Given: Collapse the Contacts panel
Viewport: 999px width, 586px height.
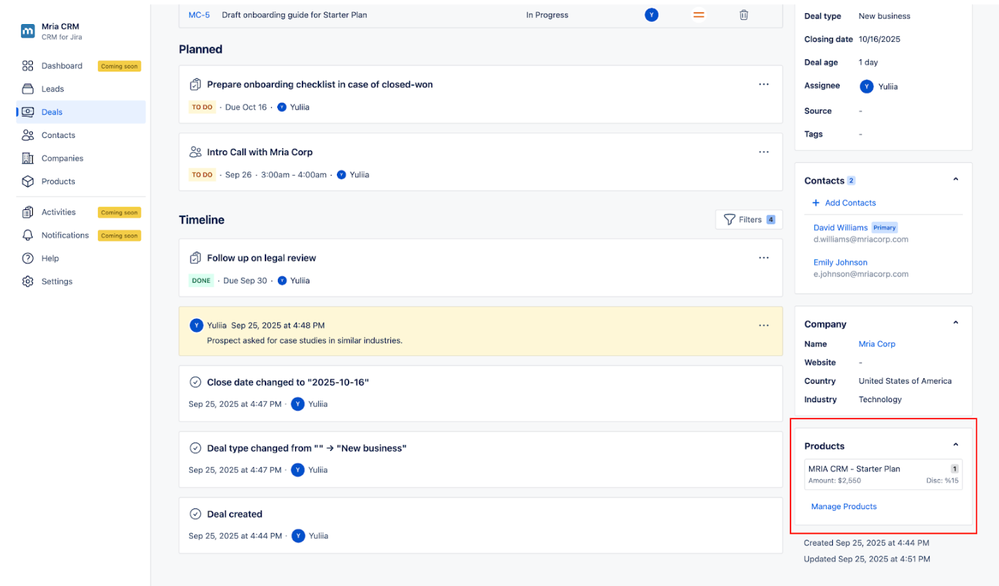Looking at the screenshot, I should pos(955,180).
